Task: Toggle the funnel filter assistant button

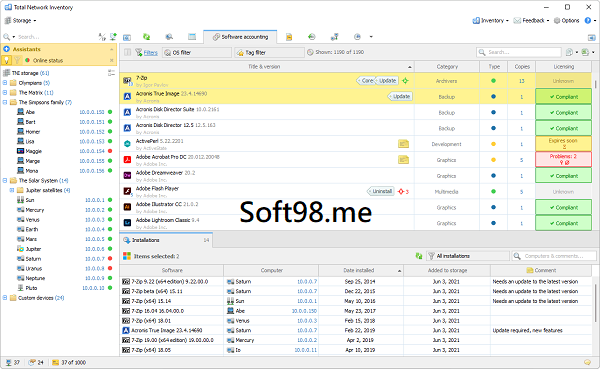Action: tap(17, 60)
